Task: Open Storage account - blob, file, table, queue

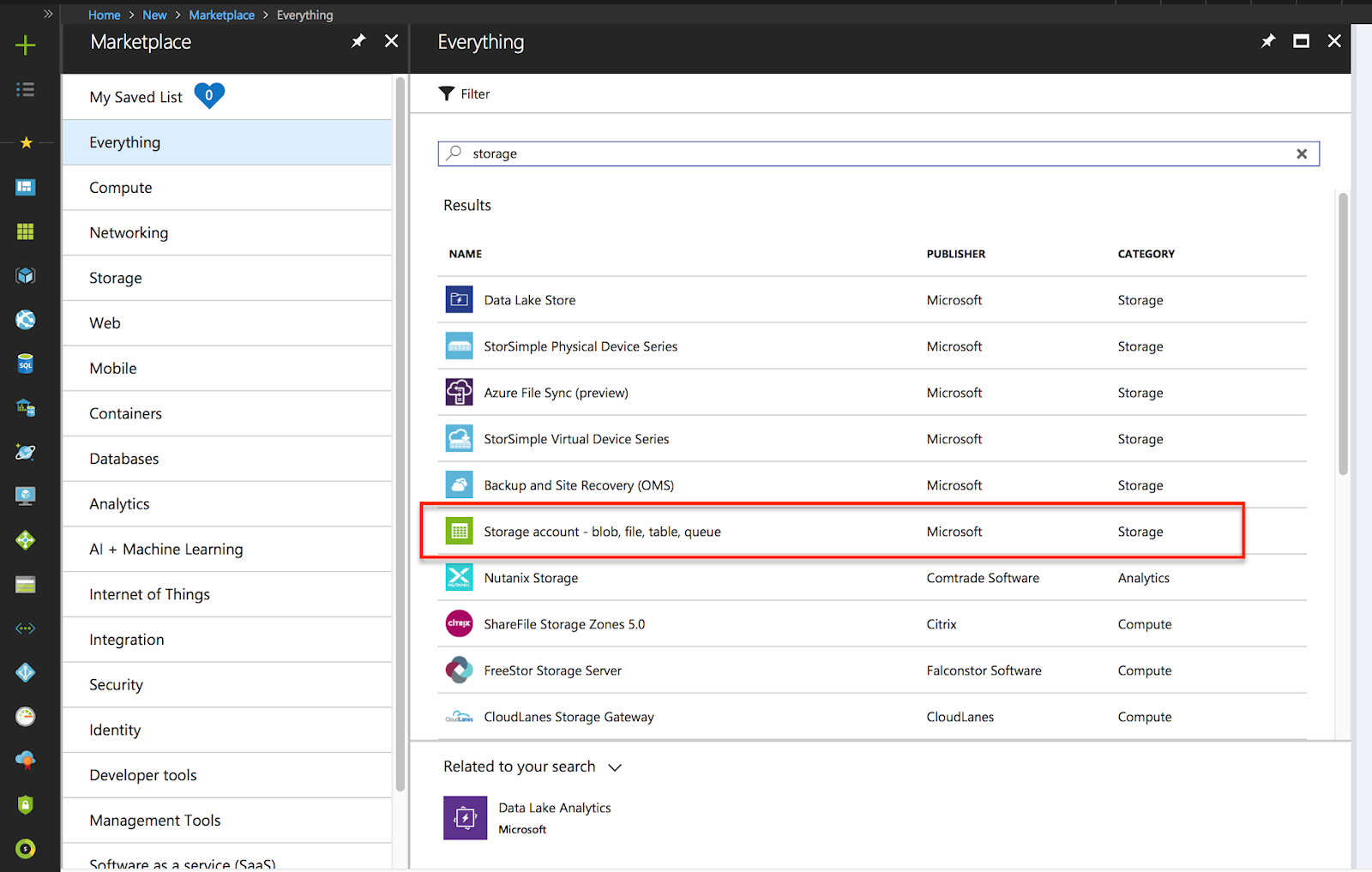Action: pos(602,532)
